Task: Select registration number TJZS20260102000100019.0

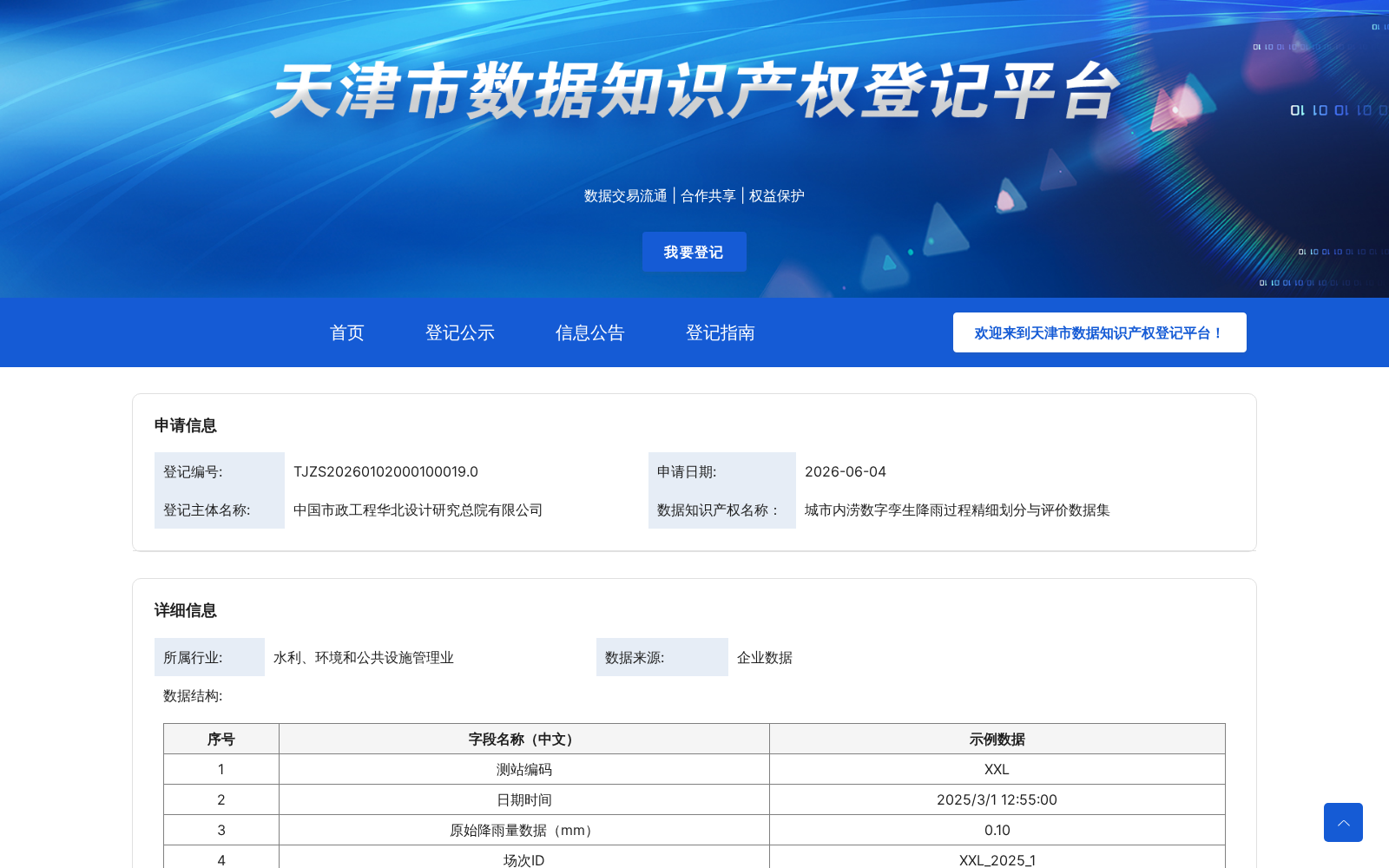Action: pos(385,471)
